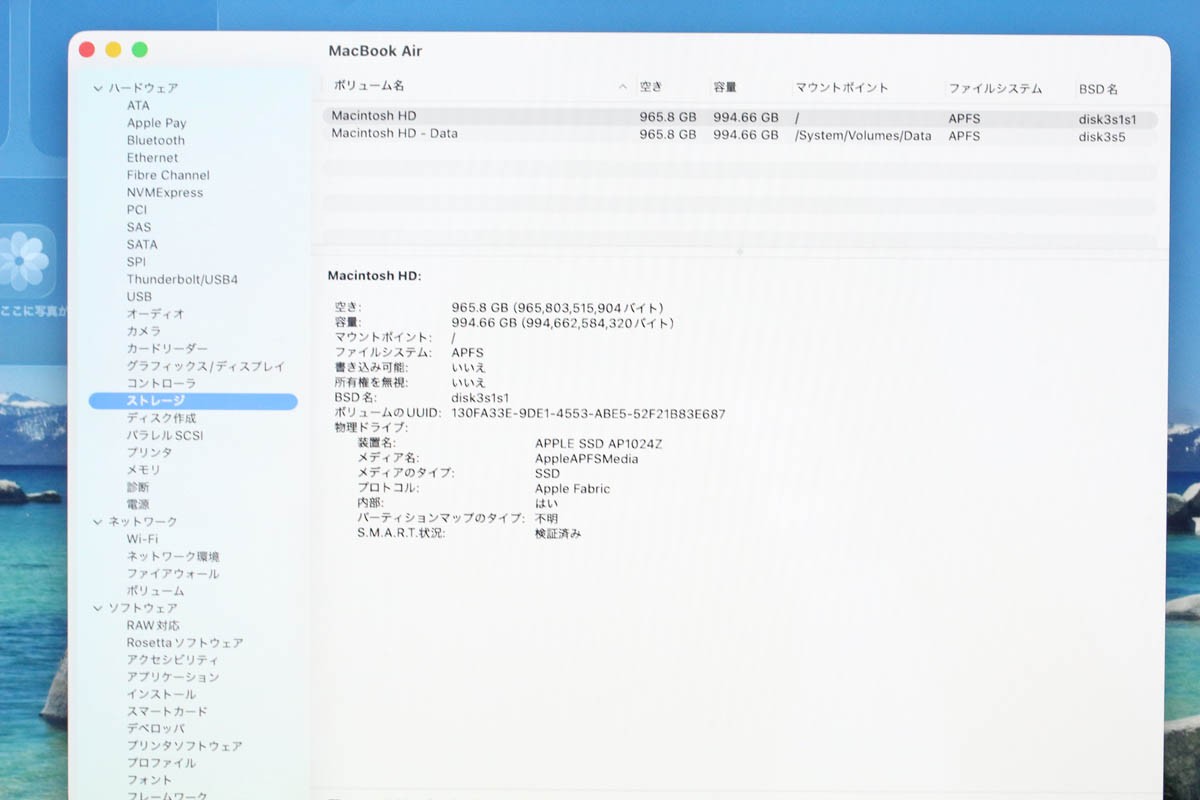The image size is (1200, 800).
Task: Collapse the ネットワーク section in sidebar
Action: 98,522
